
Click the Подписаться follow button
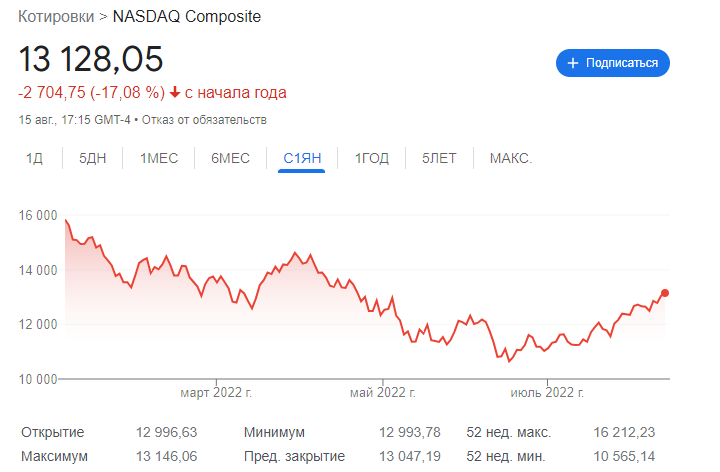(613, 63)
